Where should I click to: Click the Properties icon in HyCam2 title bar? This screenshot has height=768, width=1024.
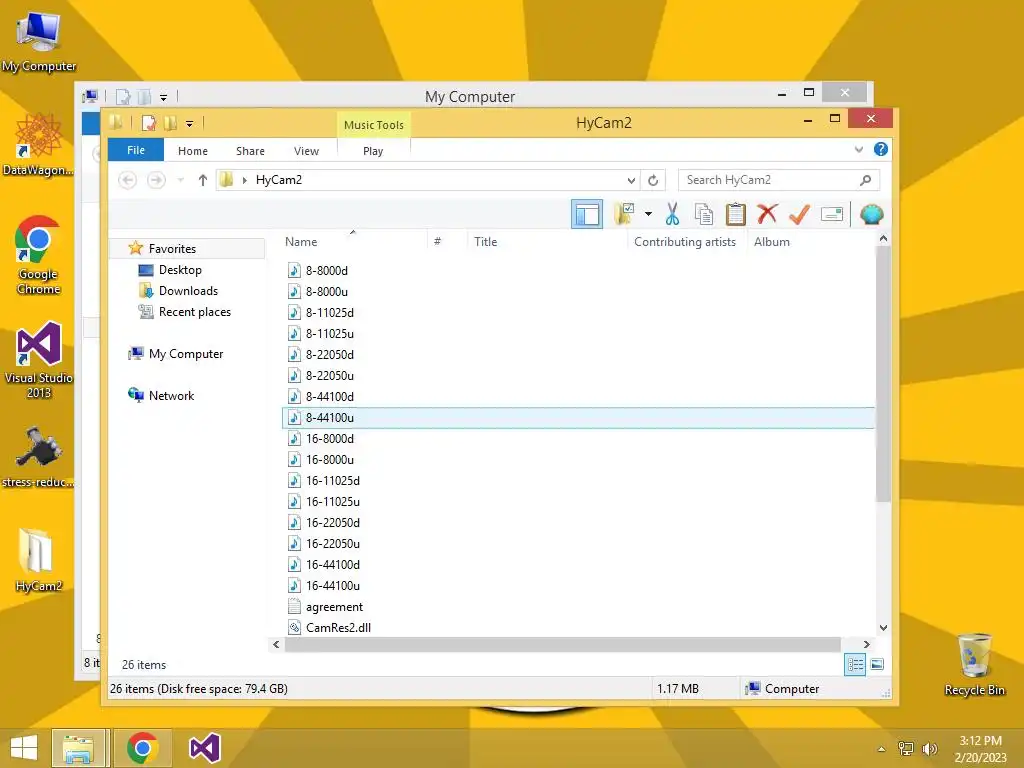pyautogui.click(x=149, y=123)
